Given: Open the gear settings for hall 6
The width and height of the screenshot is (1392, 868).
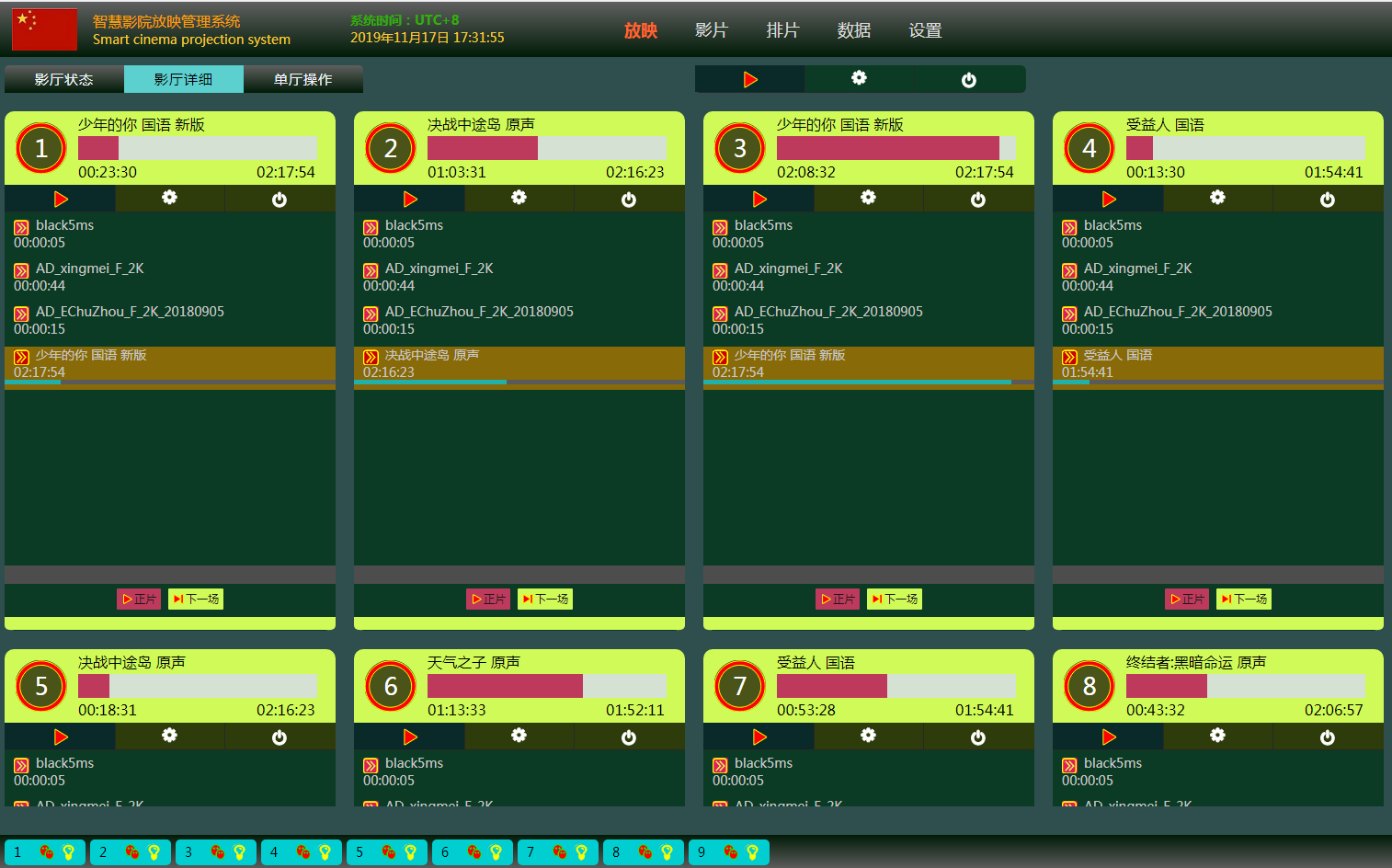Looking at the screenshot, I should pos(519,736).
